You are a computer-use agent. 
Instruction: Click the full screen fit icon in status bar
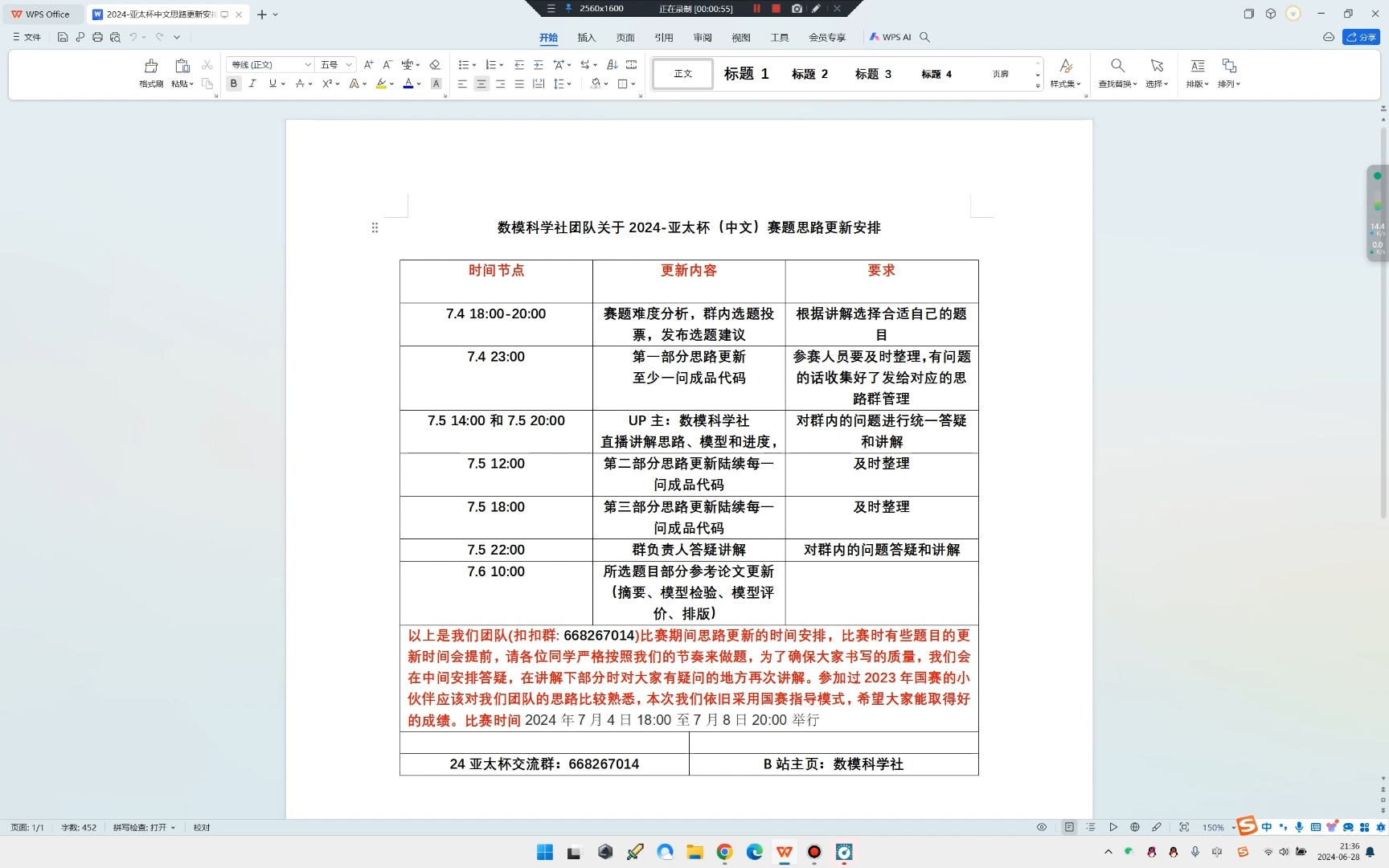tap(1184, 827)
